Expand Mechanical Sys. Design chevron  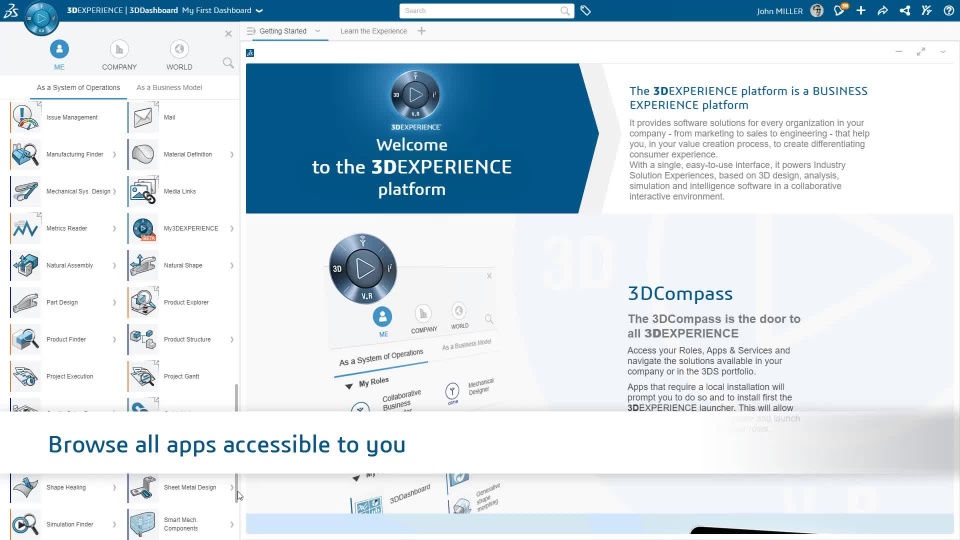coord(114,192)
